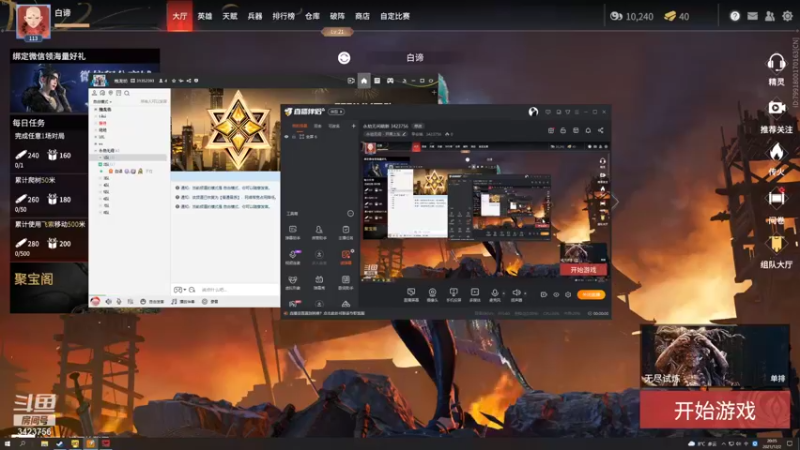Open the 仓库 tab

click(x=312, y=16)
